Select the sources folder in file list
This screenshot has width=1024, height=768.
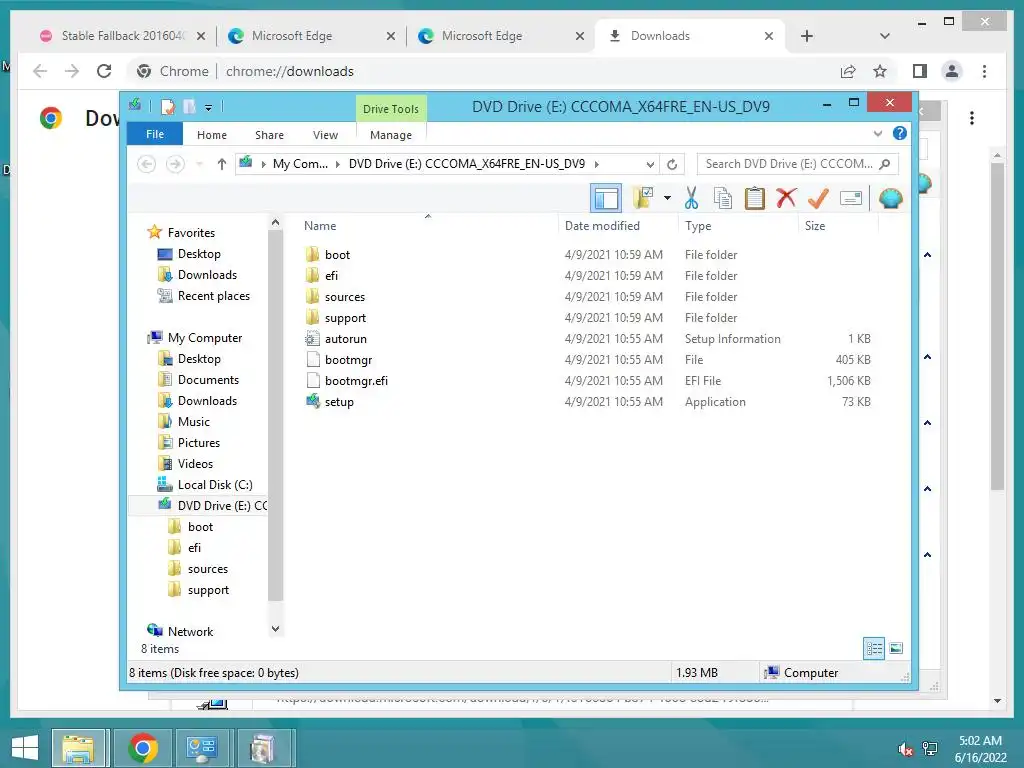point(345,296)
